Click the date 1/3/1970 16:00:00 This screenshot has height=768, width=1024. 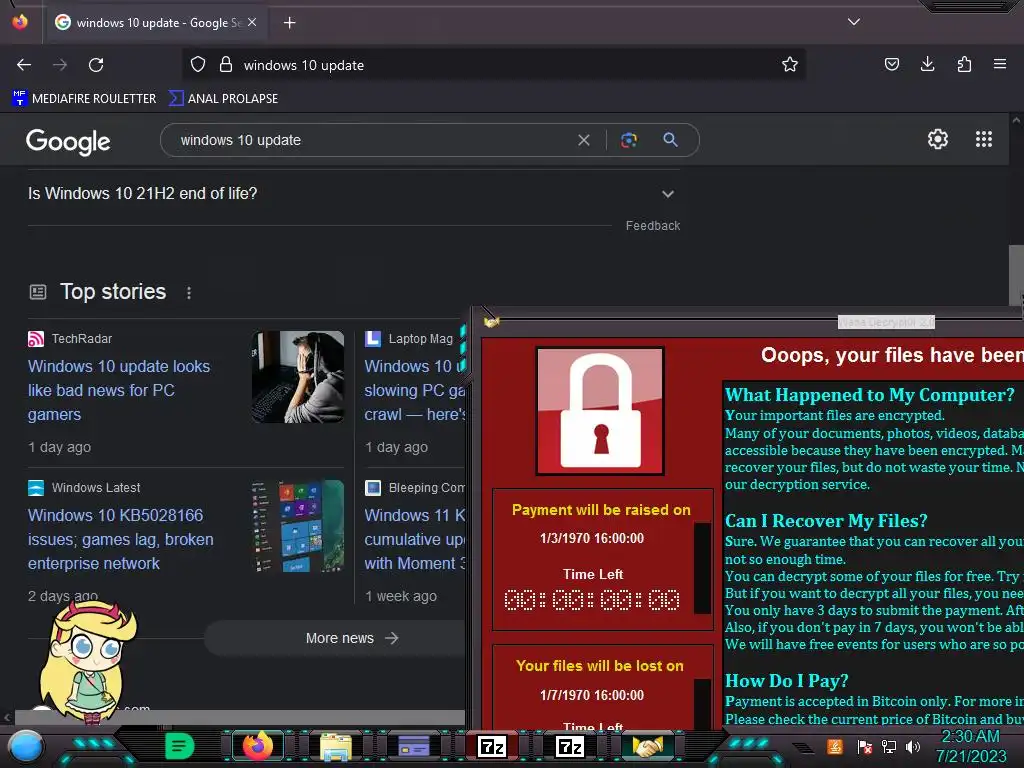(x=592, y=538)
